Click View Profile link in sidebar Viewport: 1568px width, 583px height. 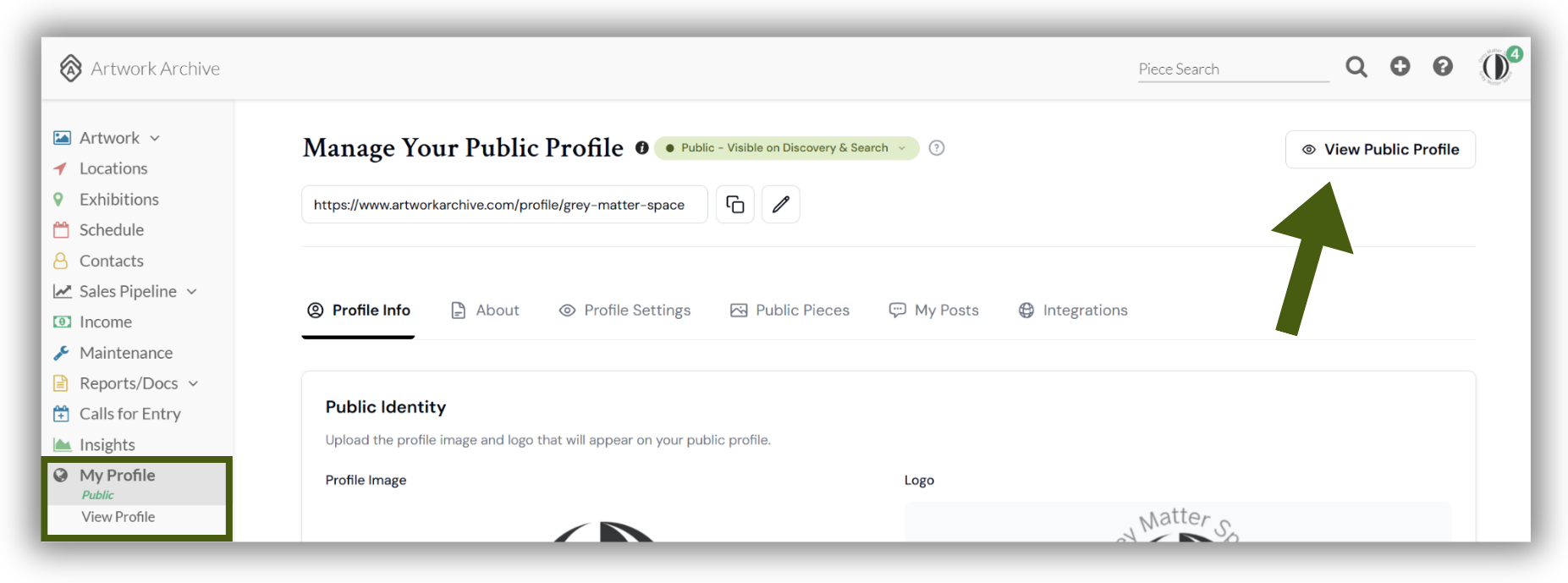[x=118, y=517]
